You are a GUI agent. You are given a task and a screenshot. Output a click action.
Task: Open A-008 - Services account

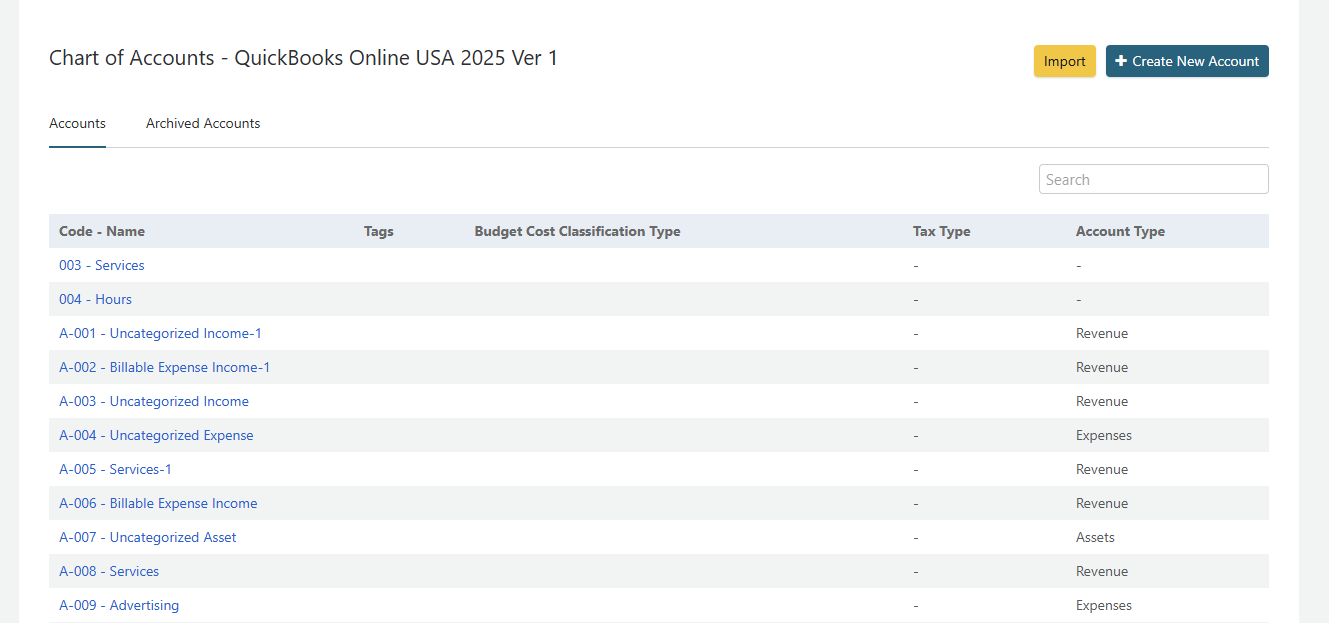click(x=109, y=571)
